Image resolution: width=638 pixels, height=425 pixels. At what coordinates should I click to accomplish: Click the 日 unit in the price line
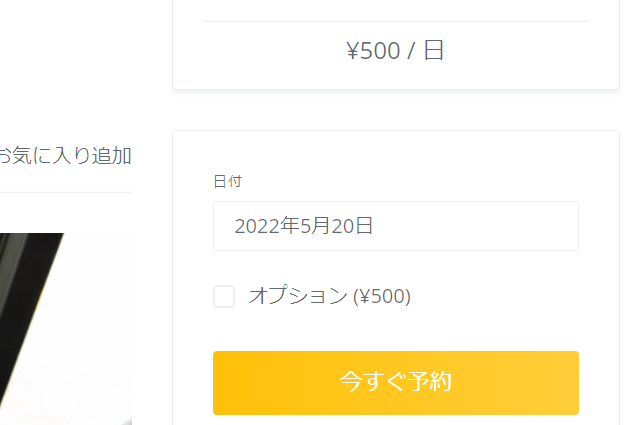(434, 50)
